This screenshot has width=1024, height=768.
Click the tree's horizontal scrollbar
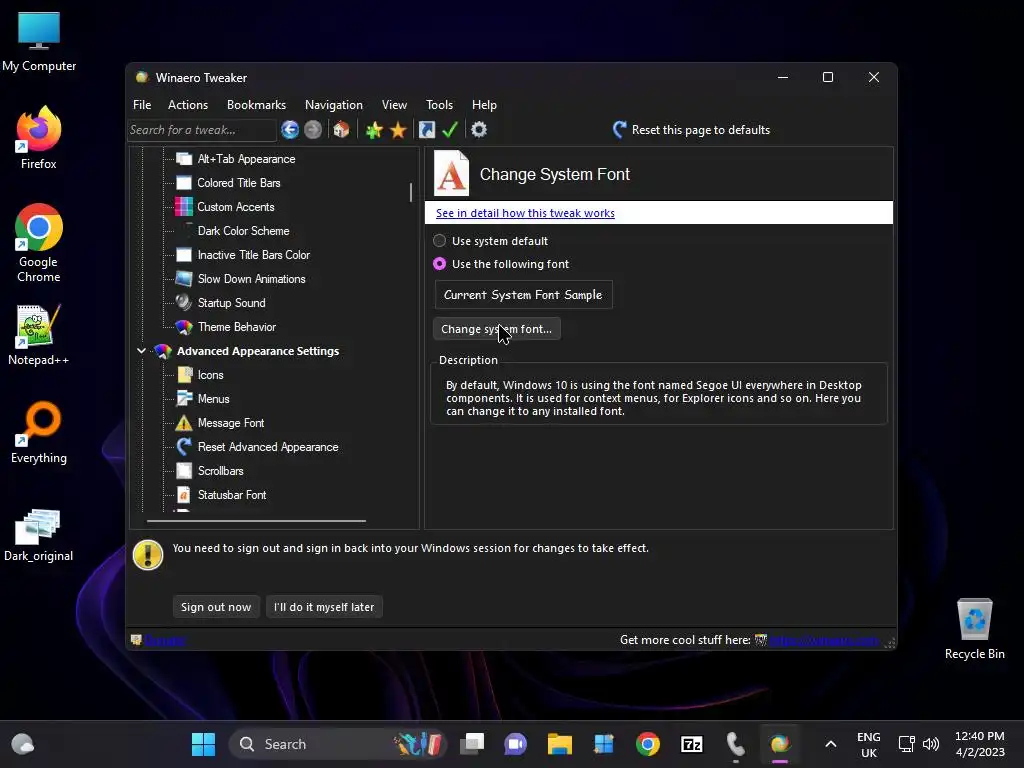click(x=256, y=521)
